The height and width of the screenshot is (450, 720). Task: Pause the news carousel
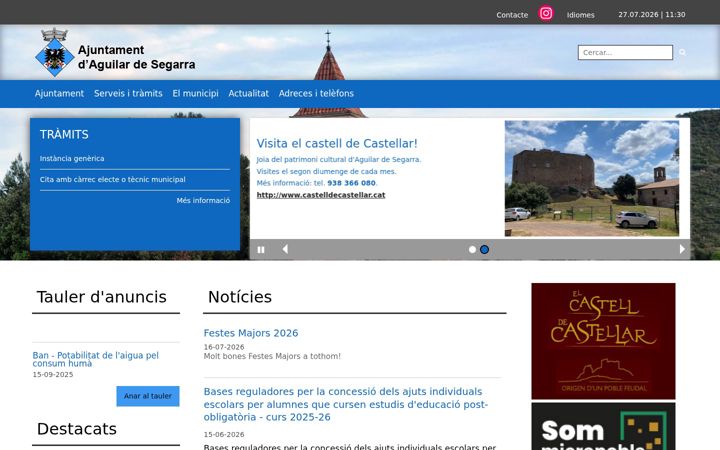[261, 250]
